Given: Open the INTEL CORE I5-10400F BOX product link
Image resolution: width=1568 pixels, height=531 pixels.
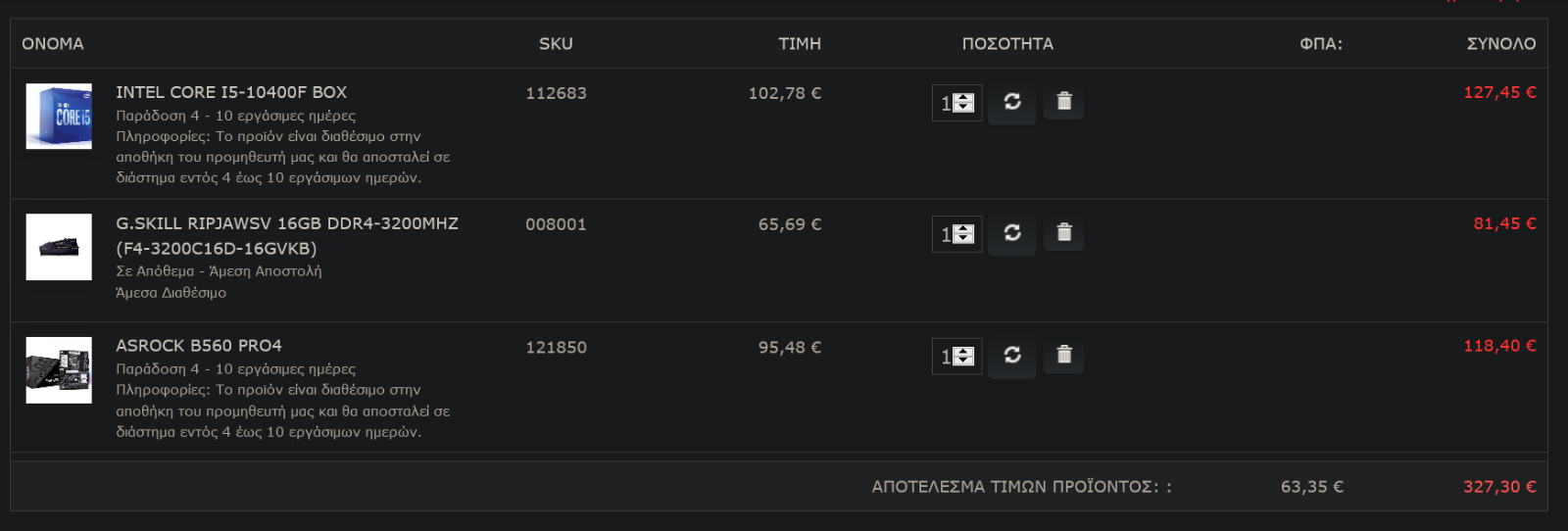Looking at the screenshot, I should pos(231,92).
